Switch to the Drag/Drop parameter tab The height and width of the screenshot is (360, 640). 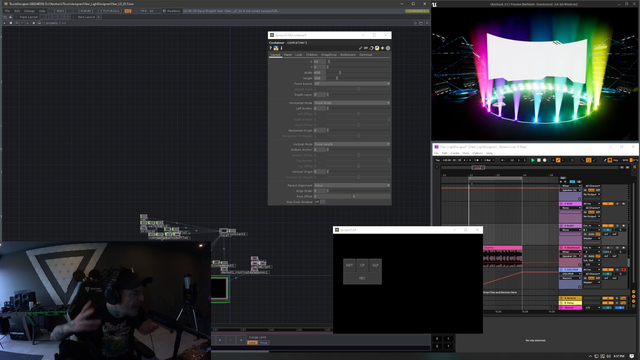click(329, 55)
